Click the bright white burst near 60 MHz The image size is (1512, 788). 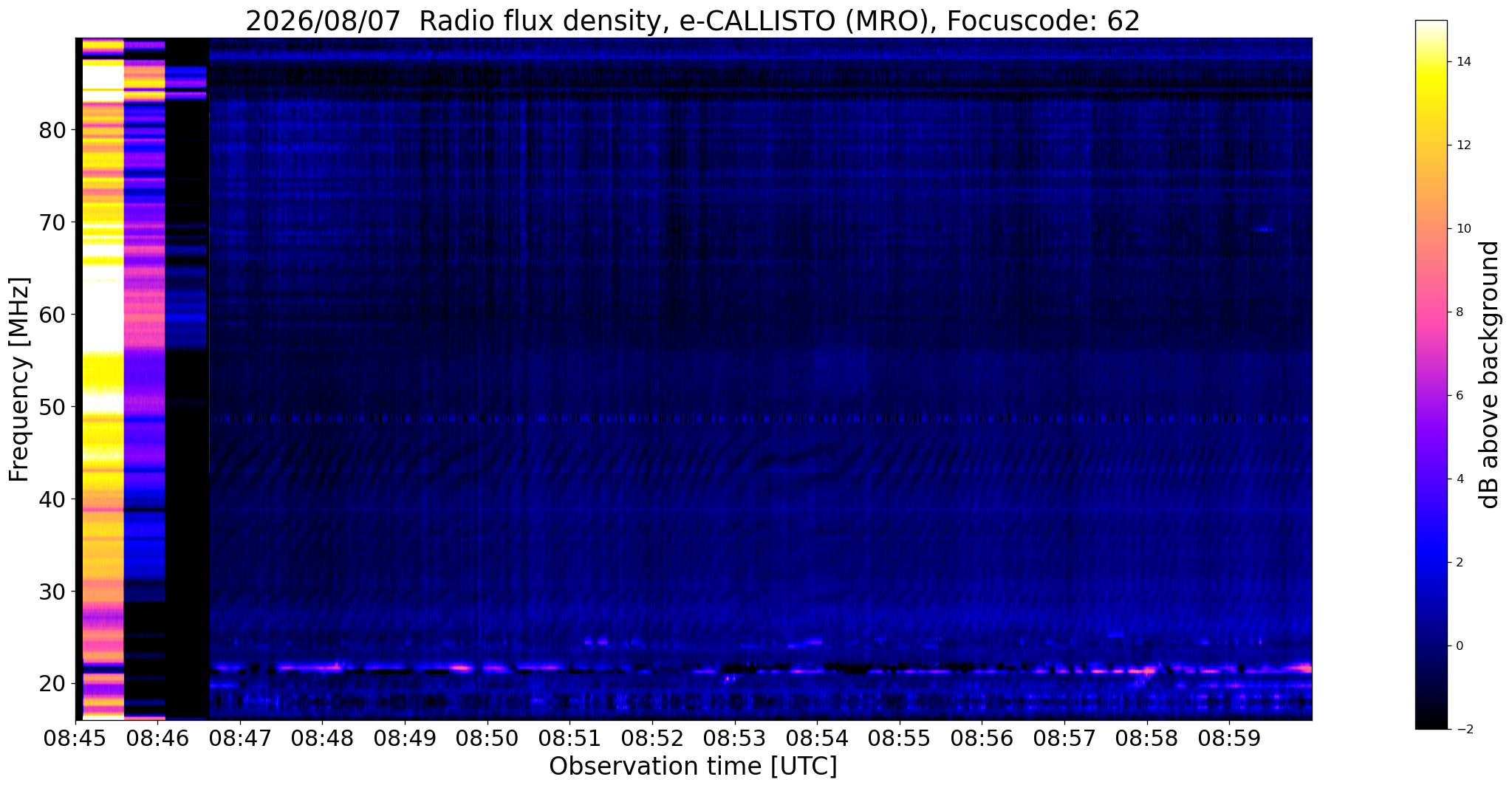click(103, 310)
